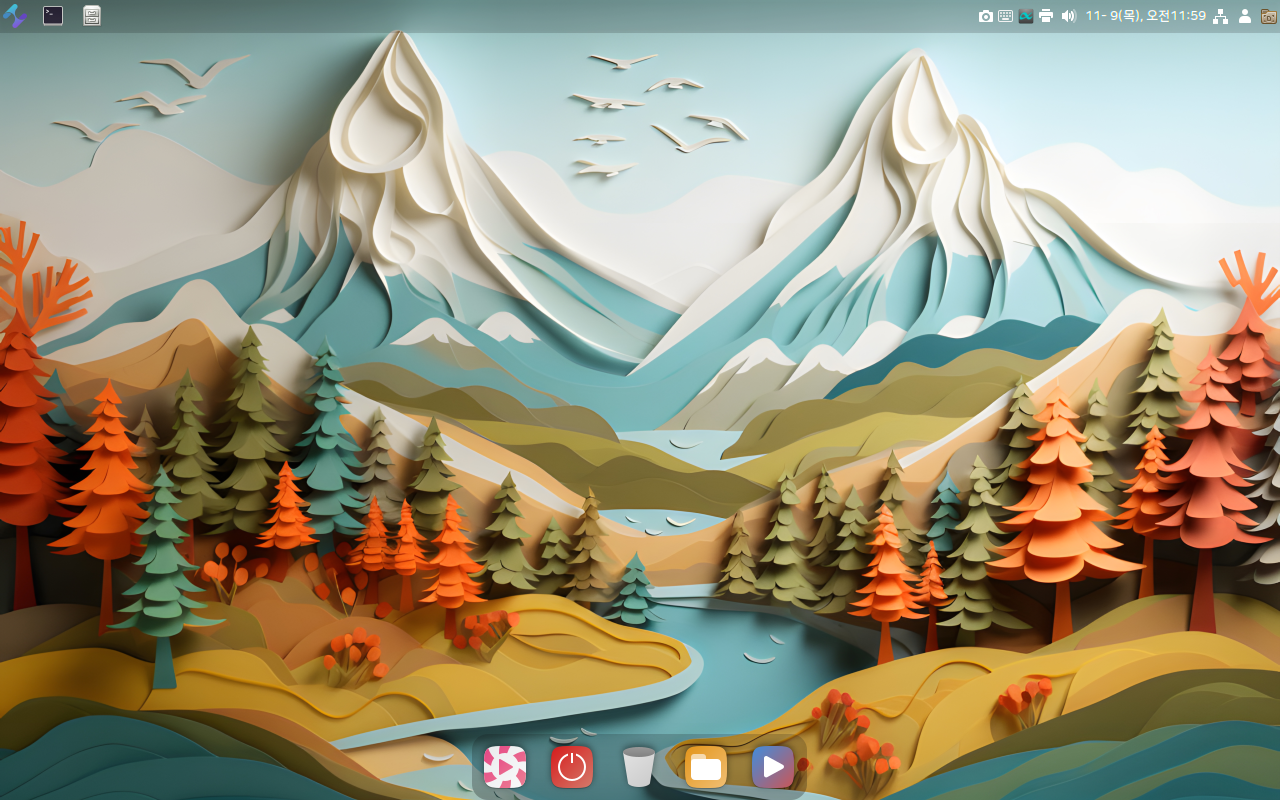
Task: Open the network connections tray icon
Action: [1221, 16]
